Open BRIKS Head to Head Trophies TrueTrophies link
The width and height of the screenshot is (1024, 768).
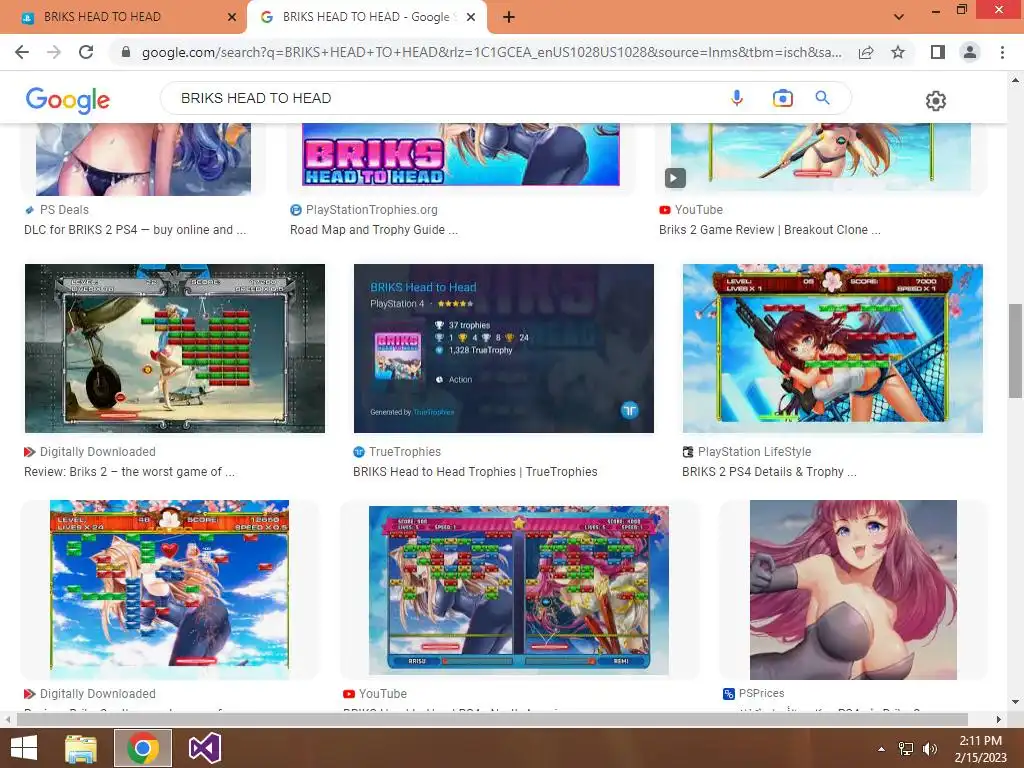point(475,472)
